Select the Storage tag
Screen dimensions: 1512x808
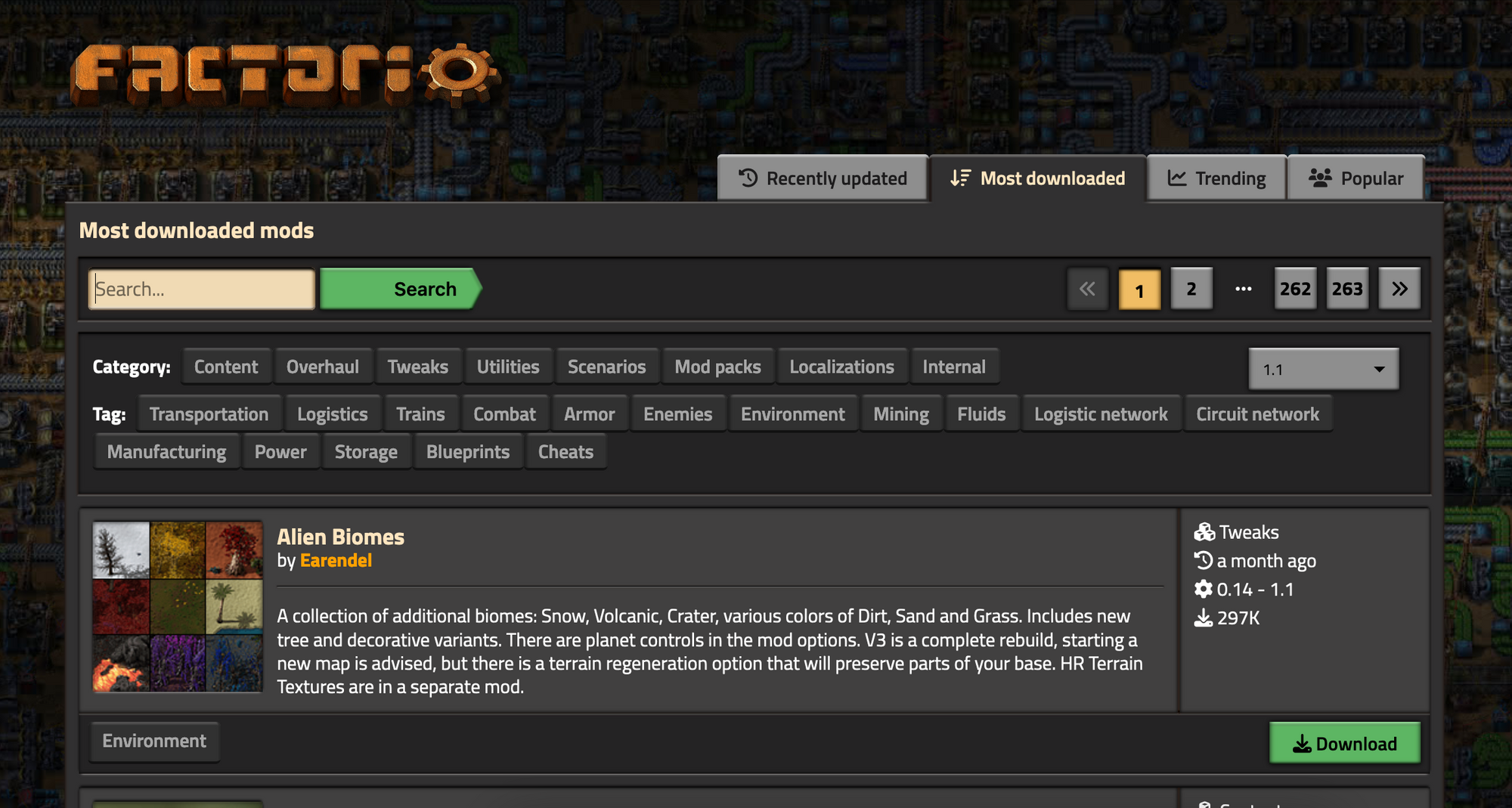click(x=367, y=452)
